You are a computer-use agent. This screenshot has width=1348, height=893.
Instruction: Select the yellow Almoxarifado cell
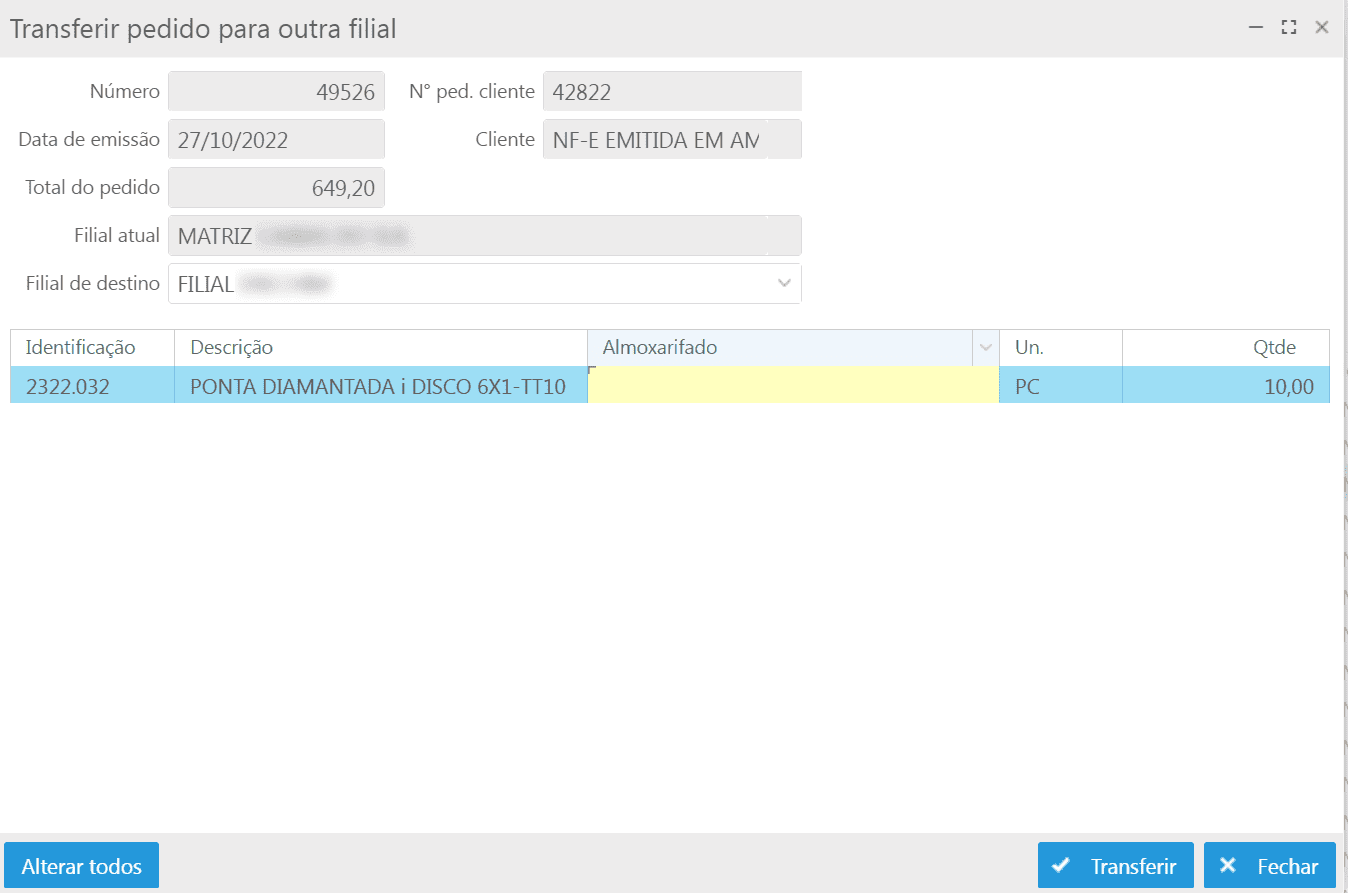(792, 386)
